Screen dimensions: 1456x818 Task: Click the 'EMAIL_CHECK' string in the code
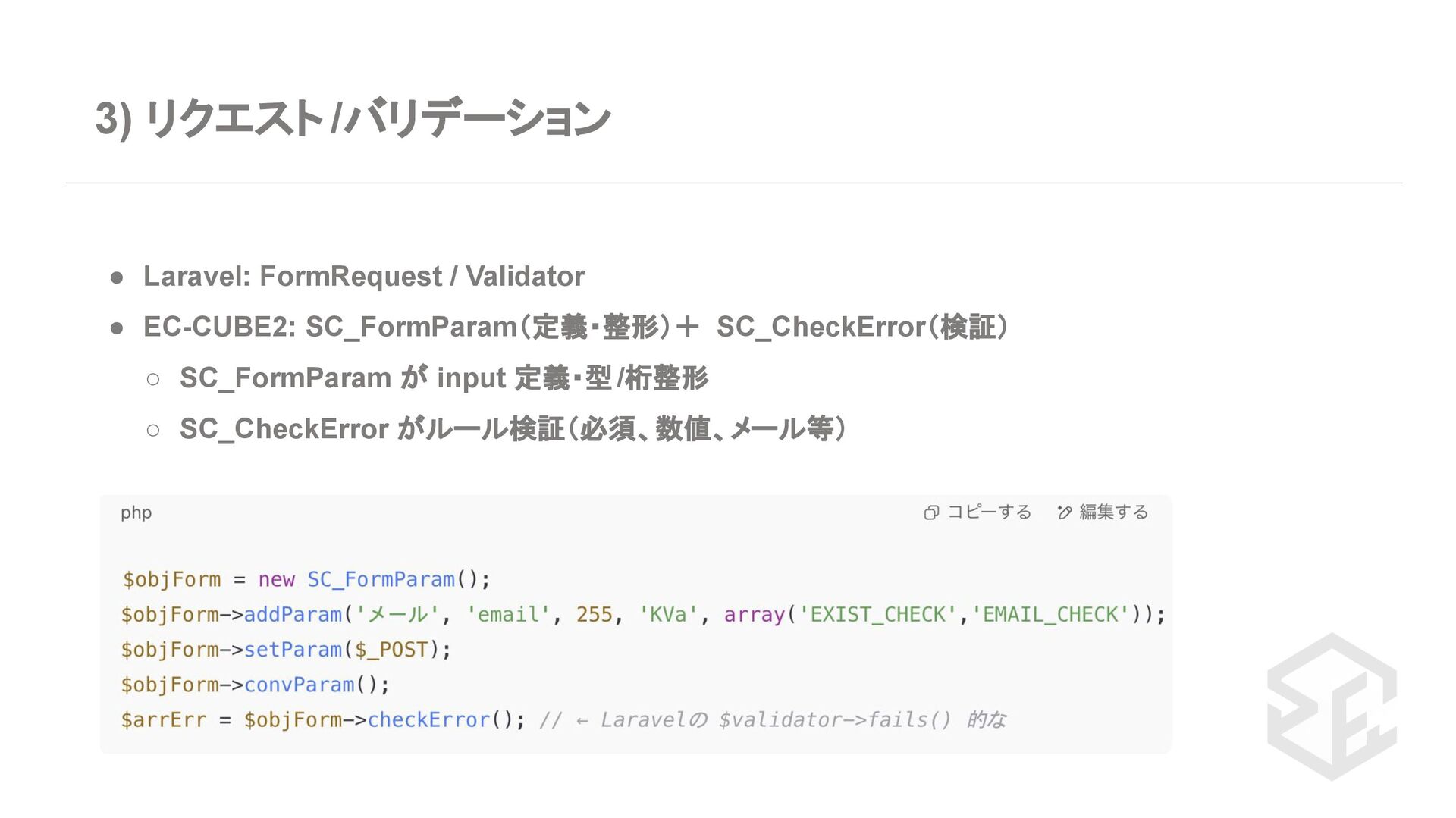pyautogui.click(x=1050, y=614)
